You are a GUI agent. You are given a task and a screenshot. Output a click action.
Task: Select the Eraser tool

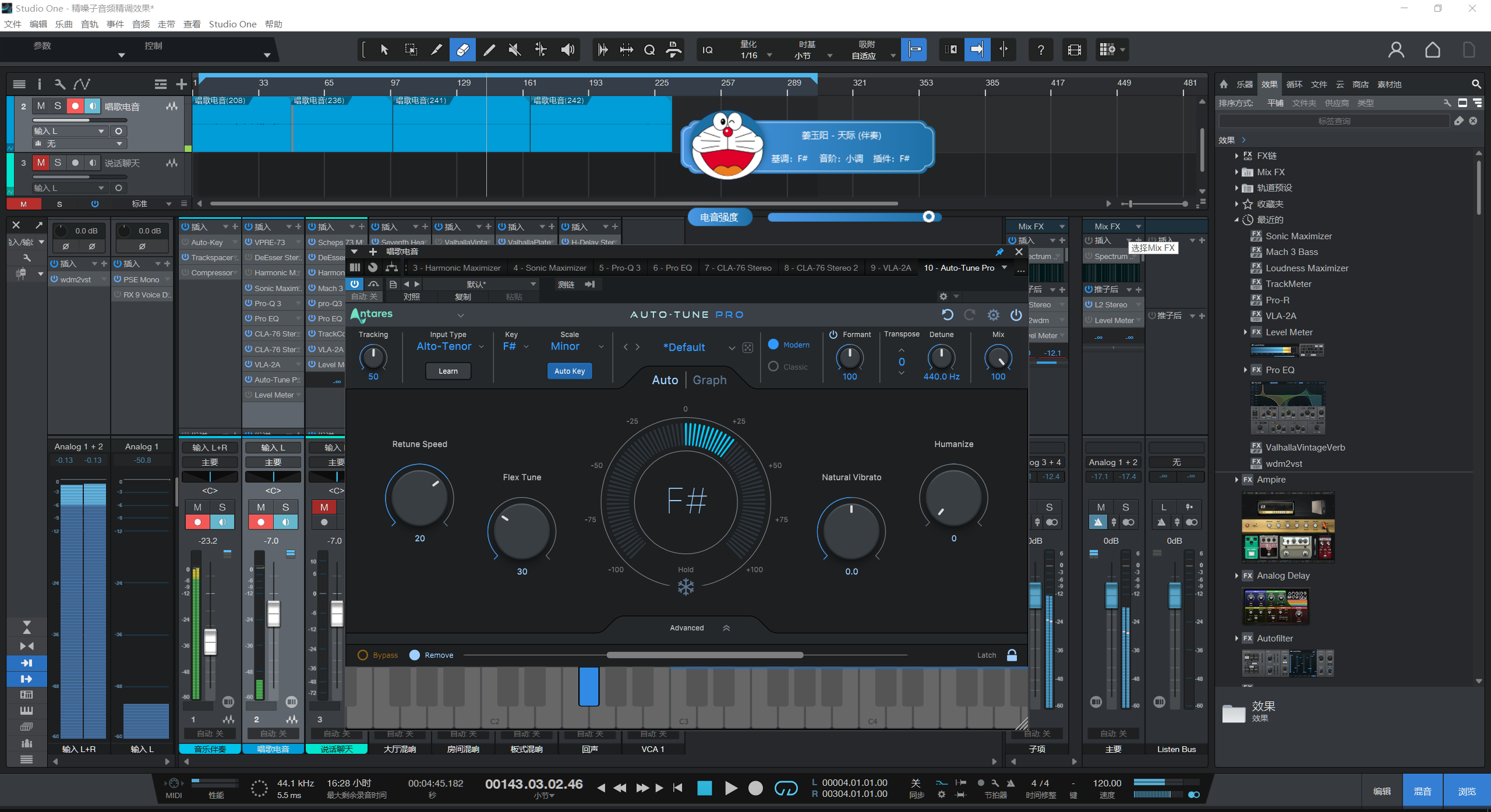[x=462, y=50]
